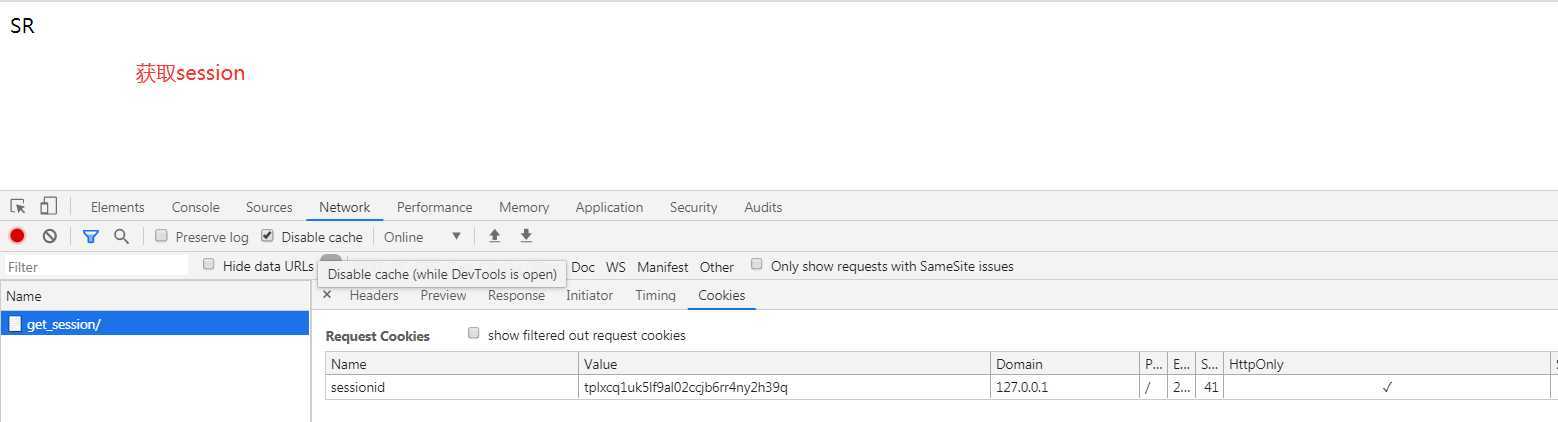
Task: Export HAR file download arrow icon
Action: tap(526, 236)
